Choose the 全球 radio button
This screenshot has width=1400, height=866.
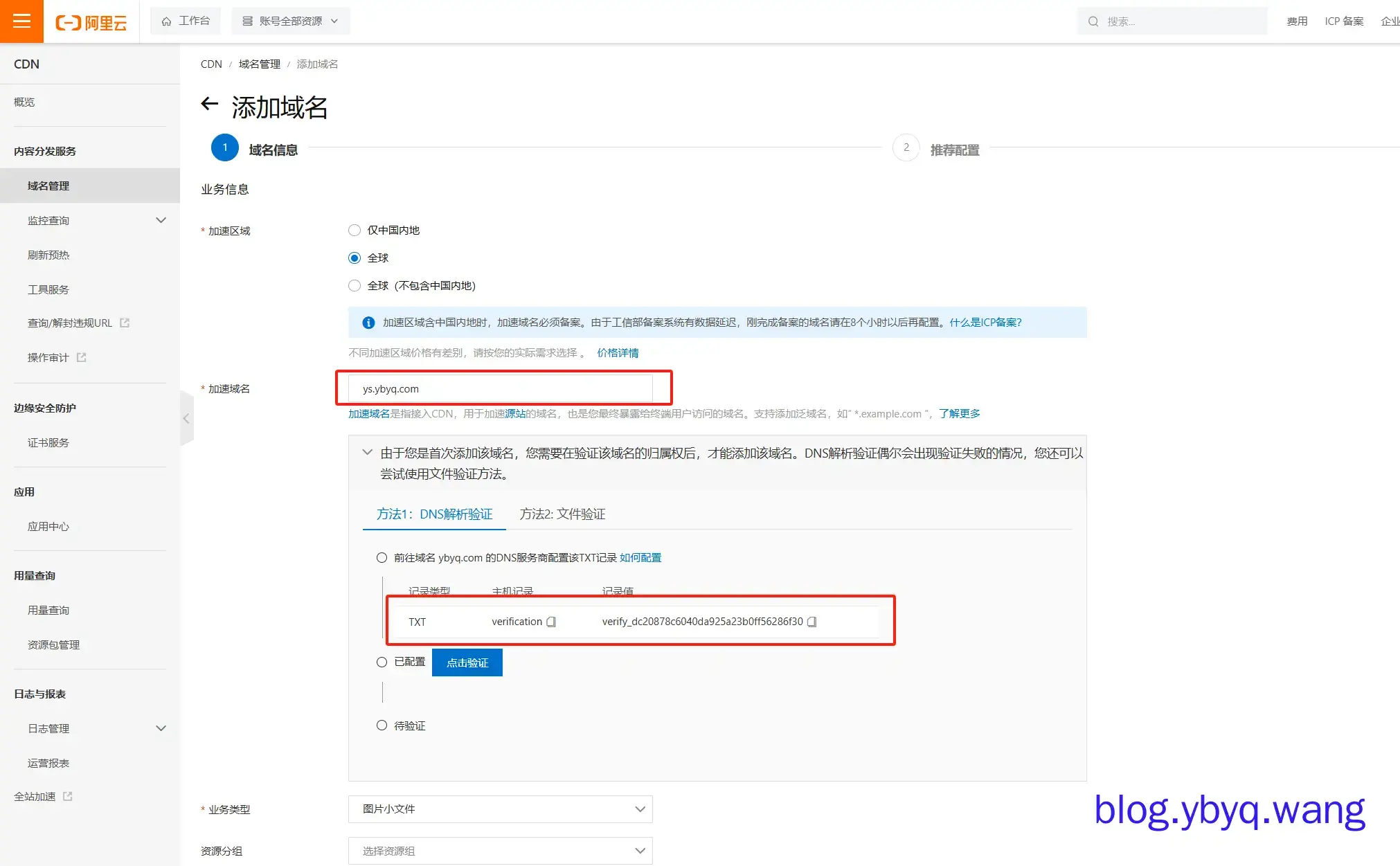tap(355, 258)
